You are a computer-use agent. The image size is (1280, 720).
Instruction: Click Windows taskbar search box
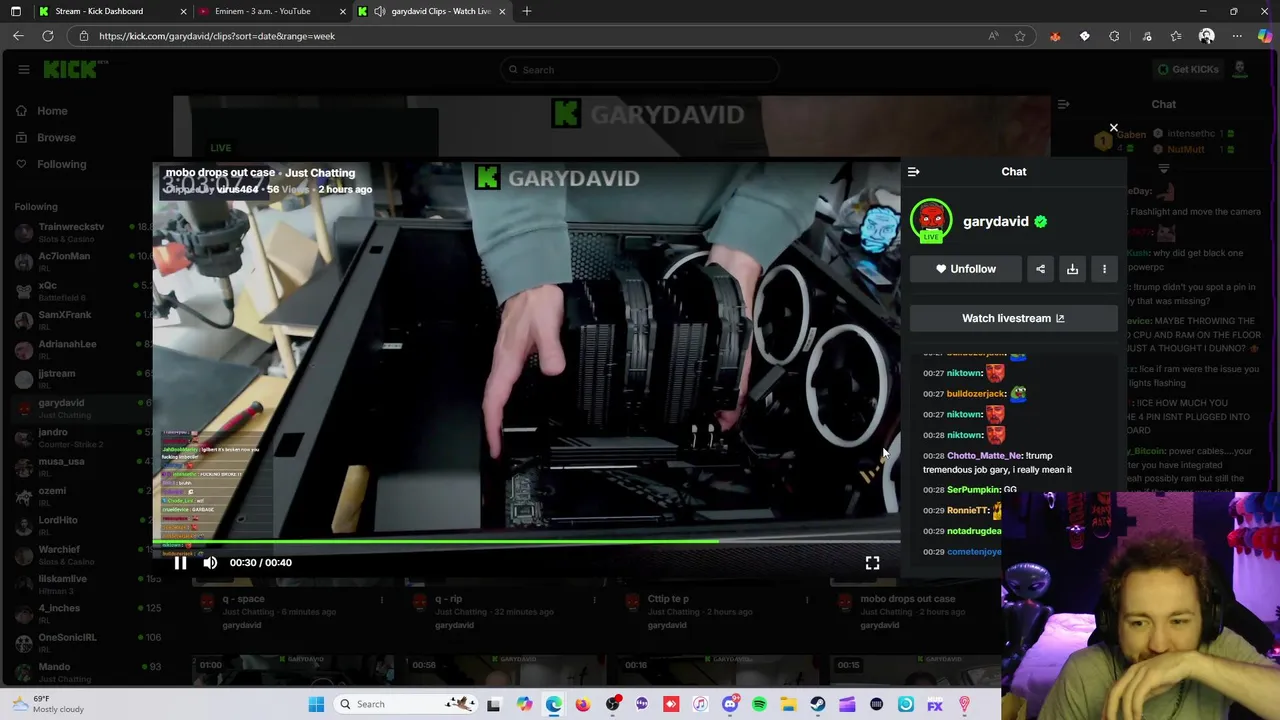pyautogui.click(x=405, y=704)
